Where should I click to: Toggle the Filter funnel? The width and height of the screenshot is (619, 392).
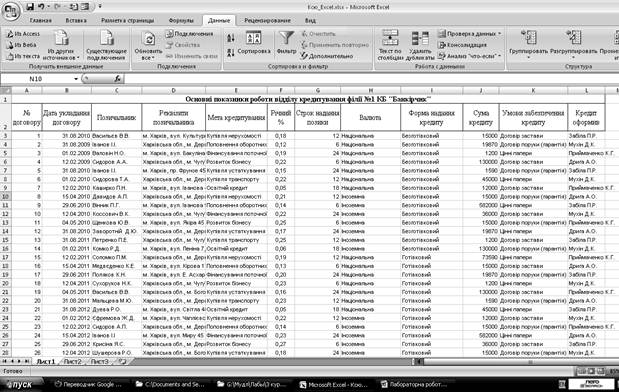[286, 43]
